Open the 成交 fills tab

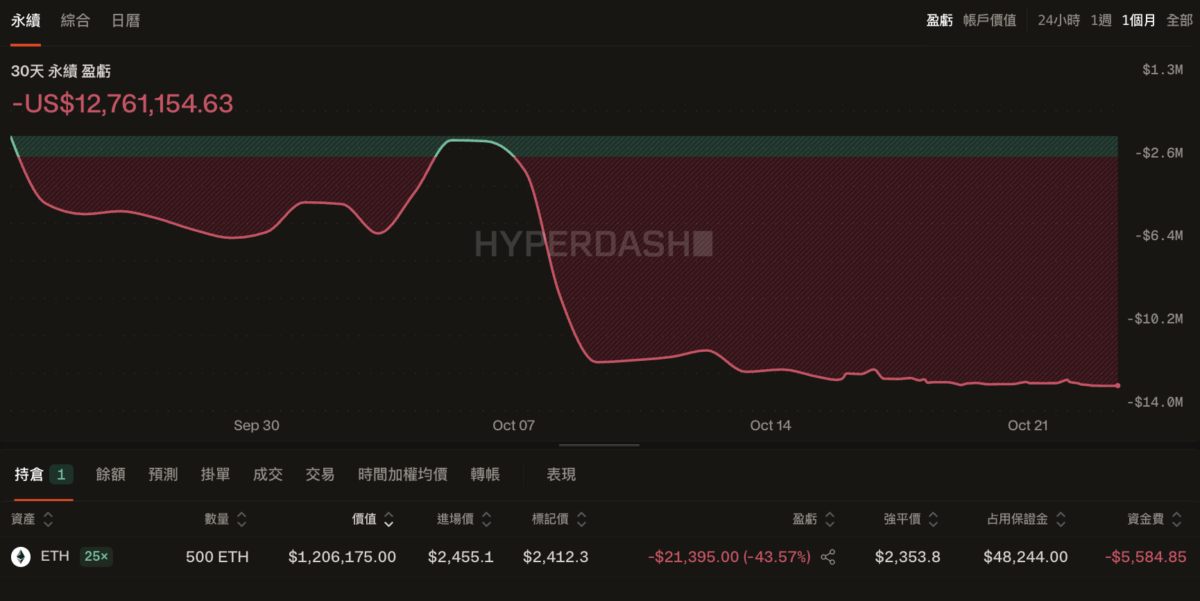pyautogui.click(x=268, y=475)
